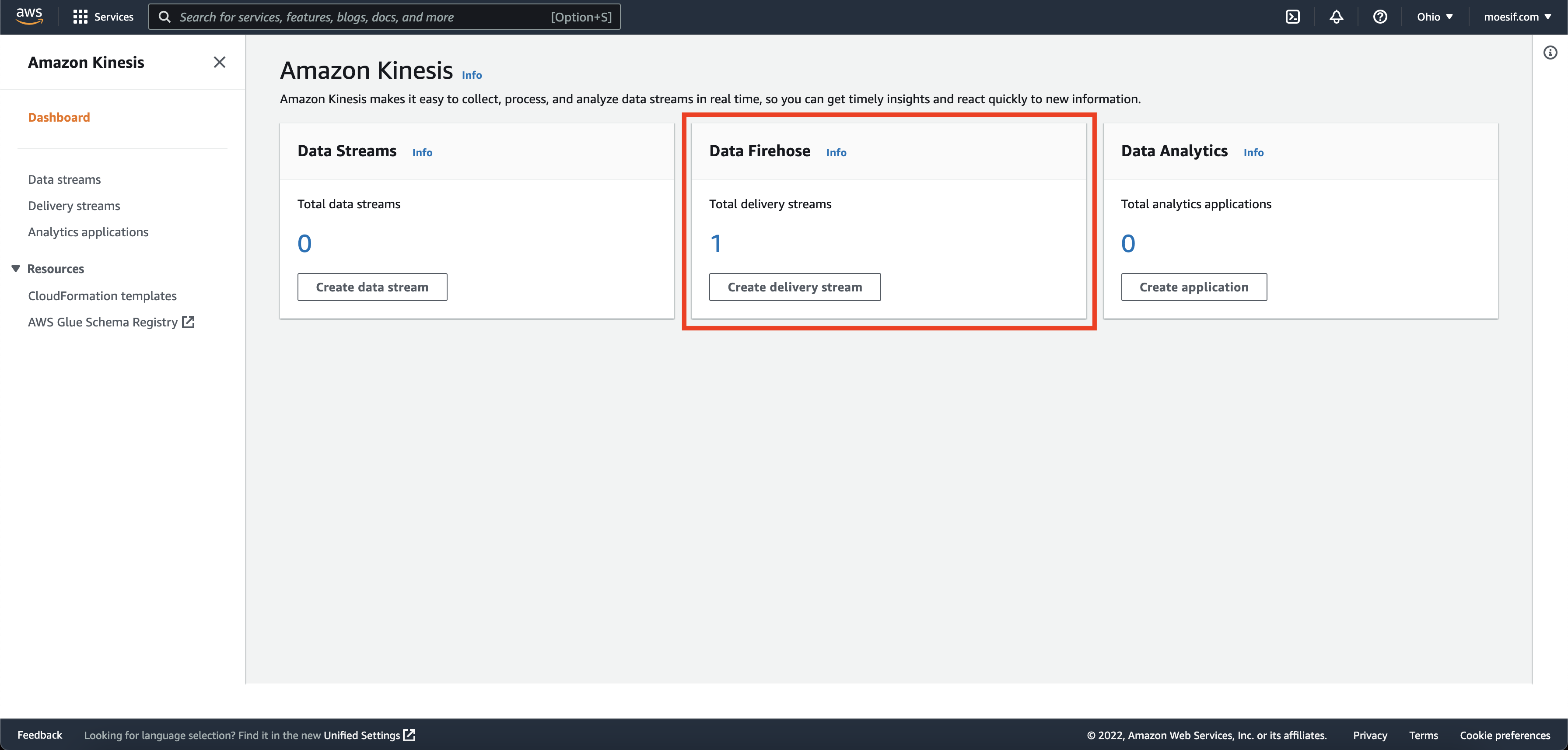Click Create delivery stream
Screen dimensions: 1568x750
pos(794,287)
